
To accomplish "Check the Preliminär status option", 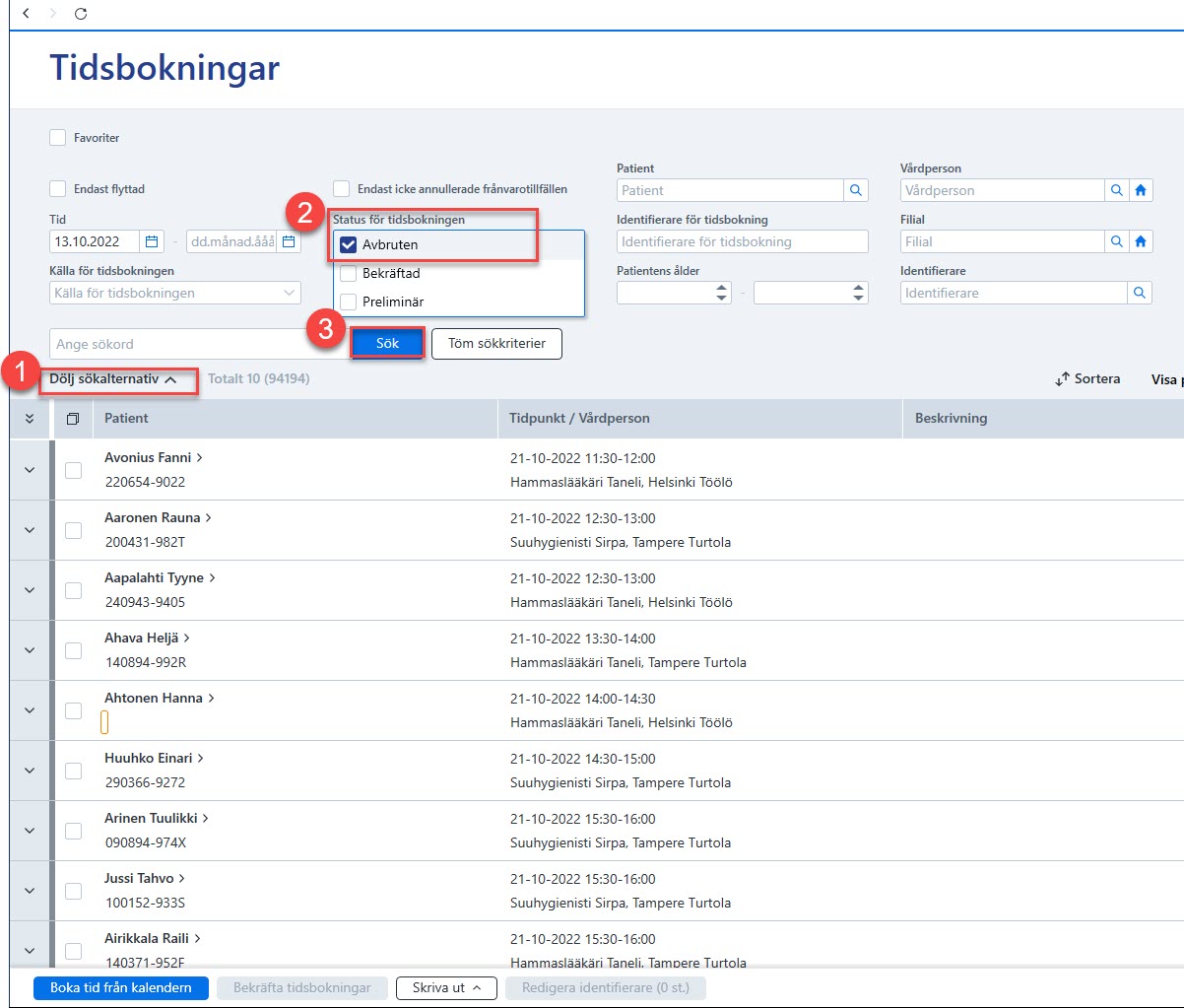I will pyautogui.click(x=348, y=302).
